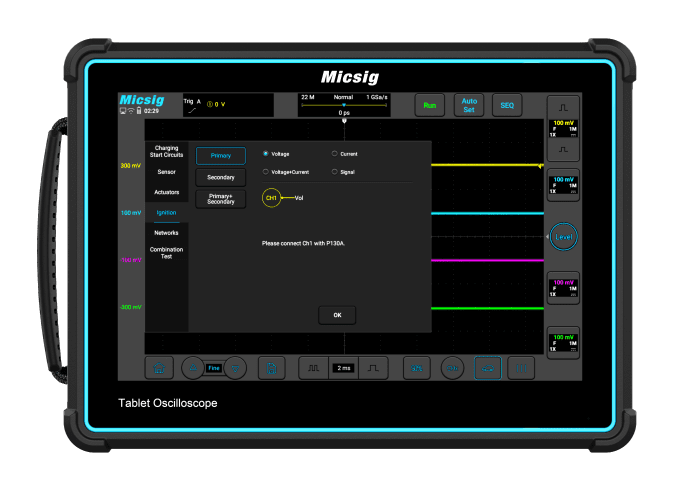Screen dimensions: 700x491
Task: Click the yellow CH1 circle indicator
Action: [271, 198]
